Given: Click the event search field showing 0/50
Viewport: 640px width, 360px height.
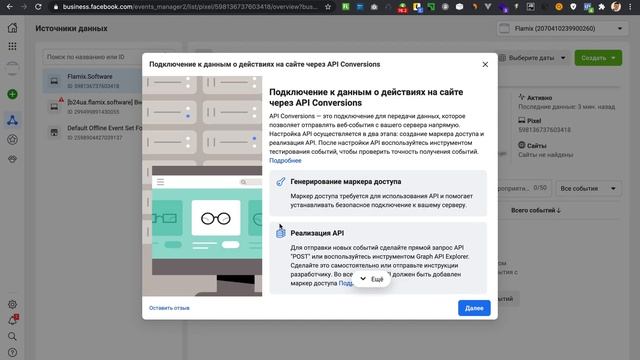Looking at the screenshot, I should [x=524, y=188].
